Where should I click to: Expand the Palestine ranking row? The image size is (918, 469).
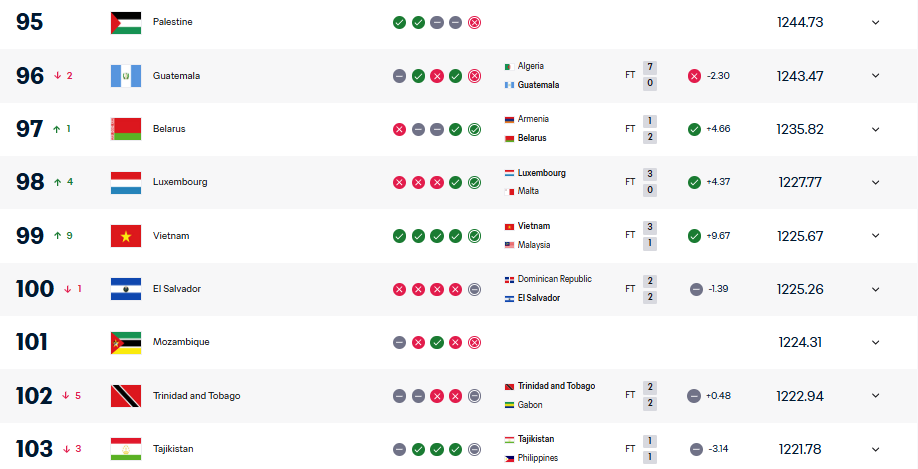point(875,22)
